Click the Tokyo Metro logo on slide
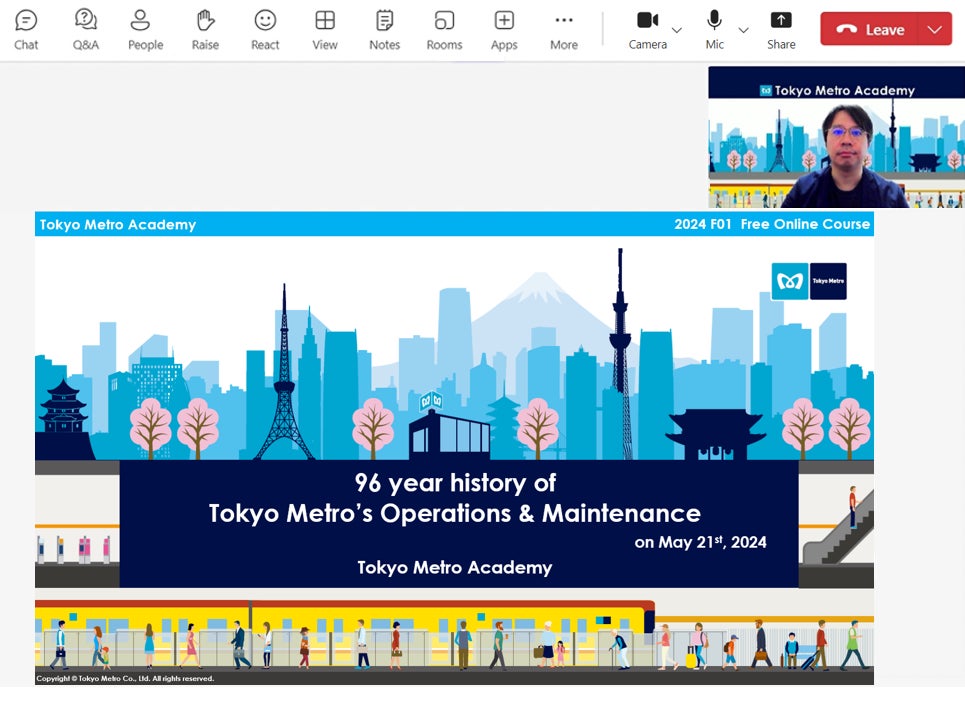 tap(809, 281)
